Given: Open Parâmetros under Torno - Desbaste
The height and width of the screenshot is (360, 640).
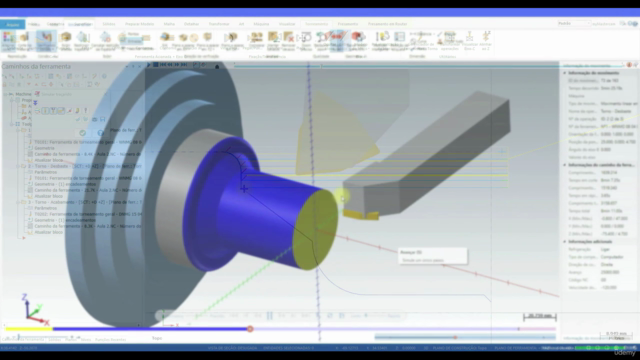Looking at the screenshot, I should point(45,172).
